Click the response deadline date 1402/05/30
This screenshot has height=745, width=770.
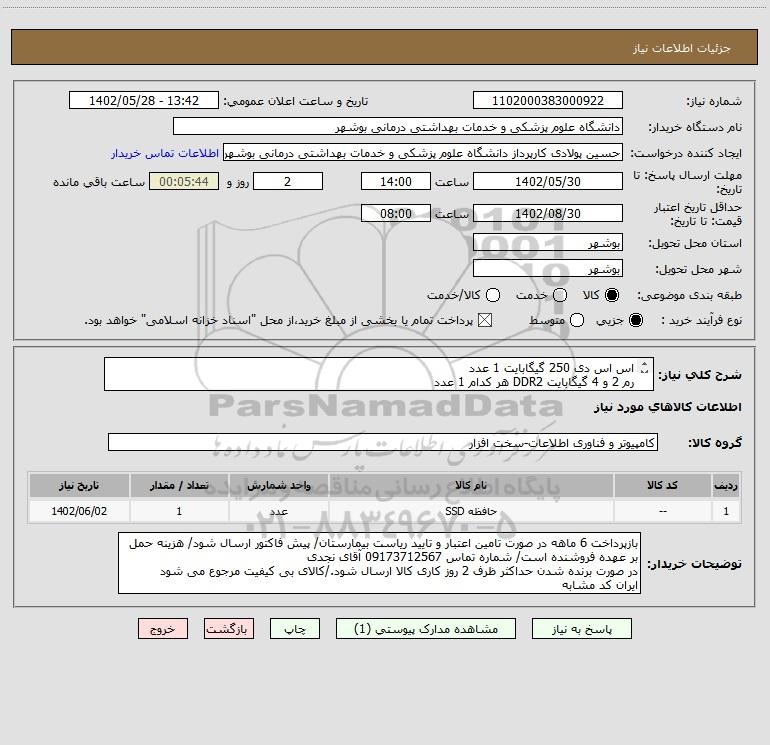pos(548,181)
